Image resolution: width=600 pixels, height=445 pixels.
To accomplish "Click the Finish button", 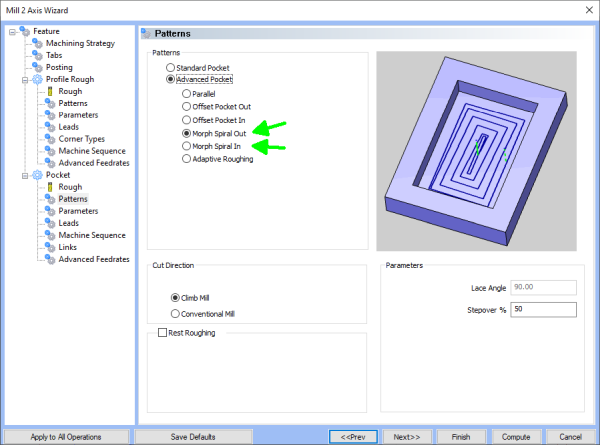I will (x=461, y=437).
